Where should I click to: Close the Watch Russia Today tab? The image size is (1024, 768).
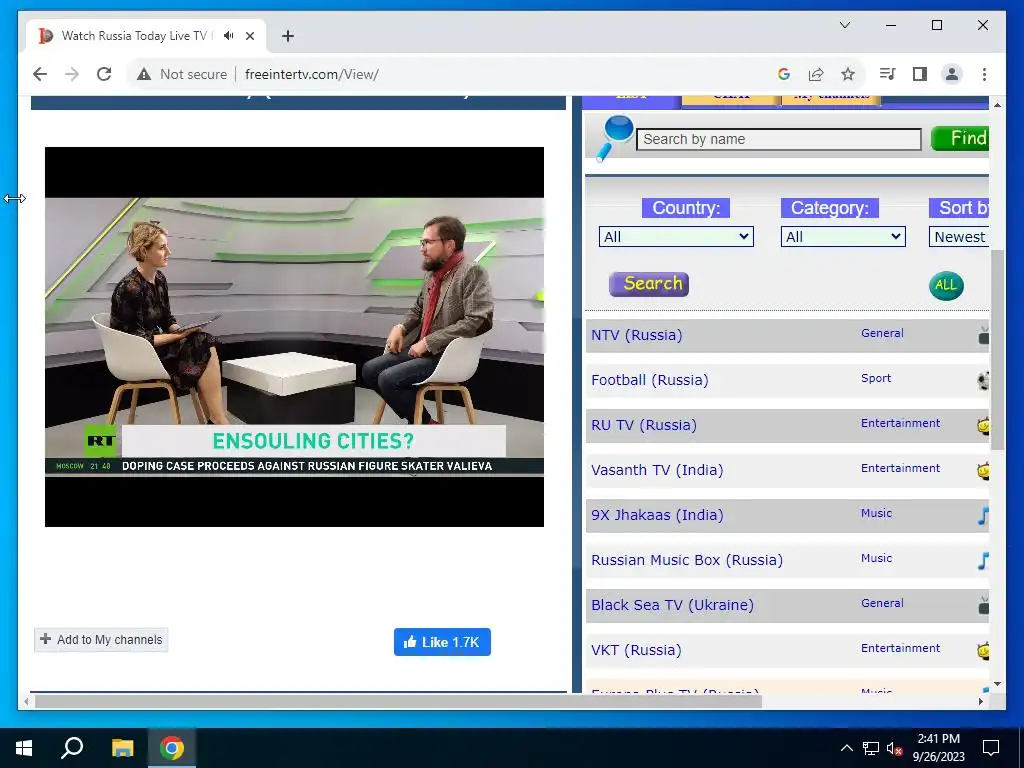tap(249, 36)
